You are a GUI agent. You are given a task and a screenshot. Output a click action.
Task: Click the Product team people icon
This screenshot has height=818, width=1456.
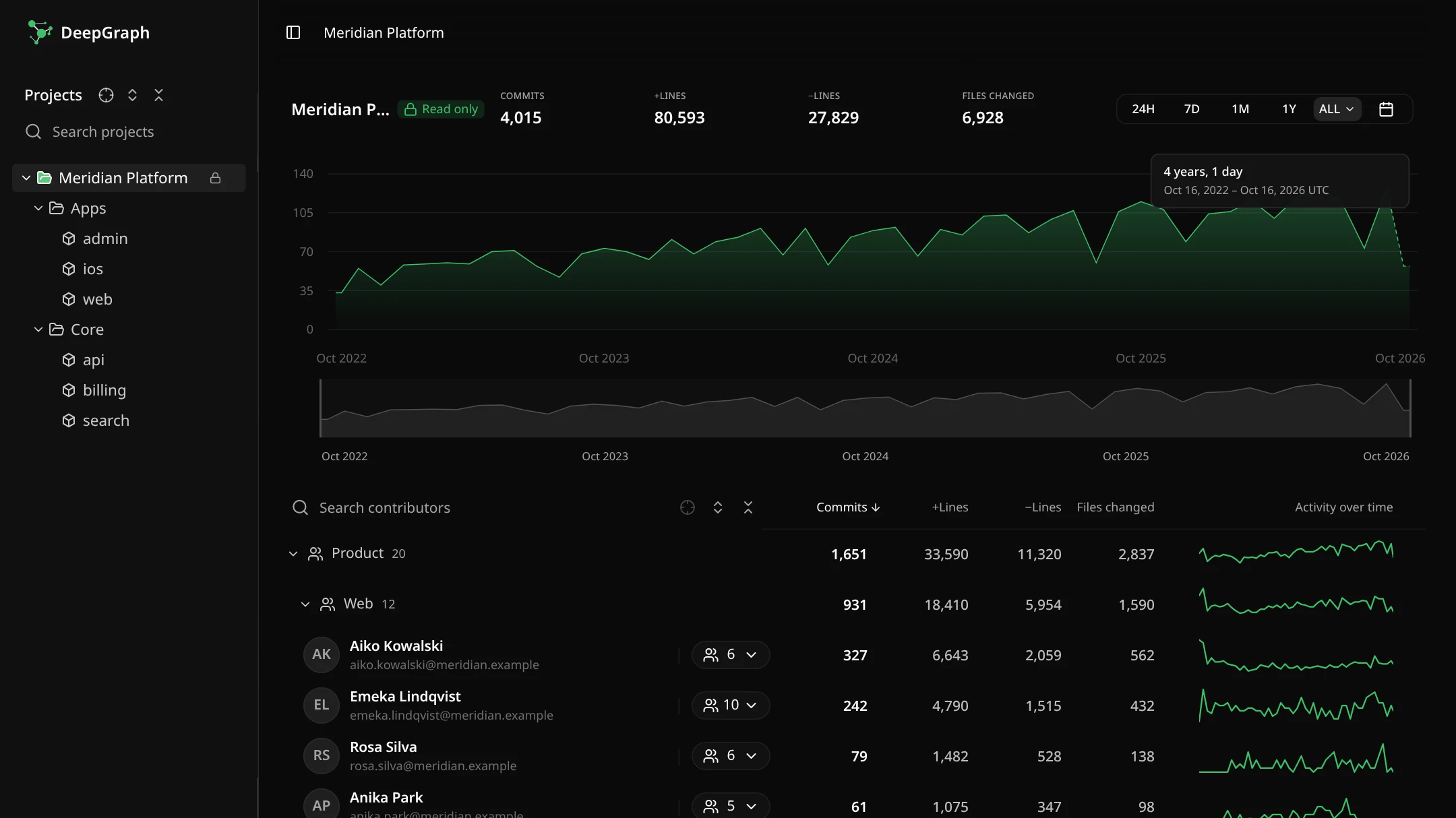coord(315,554)
